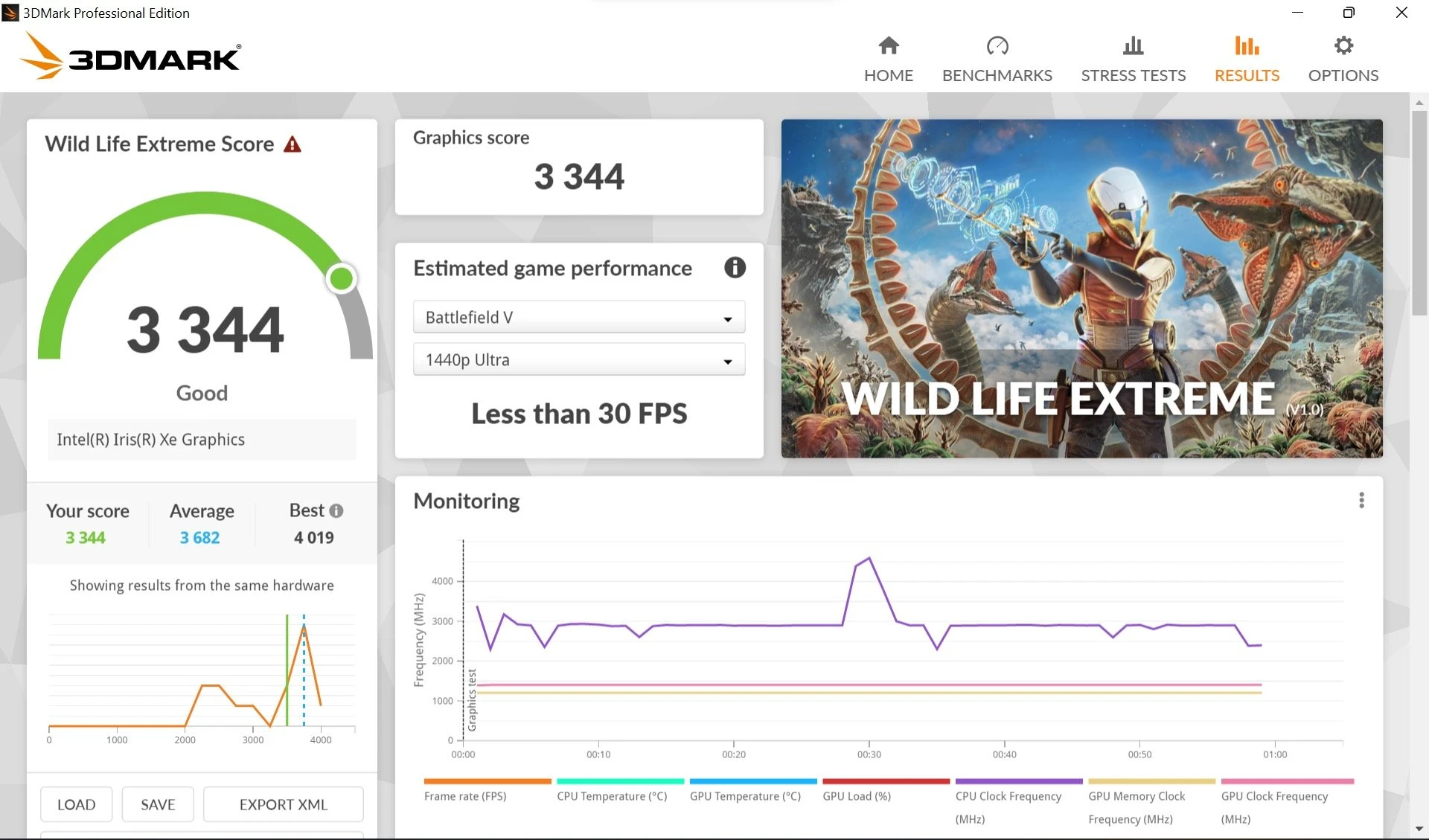
Task: Toggle CPU Clock Frequency legend series
Action: coord(1008,807)
